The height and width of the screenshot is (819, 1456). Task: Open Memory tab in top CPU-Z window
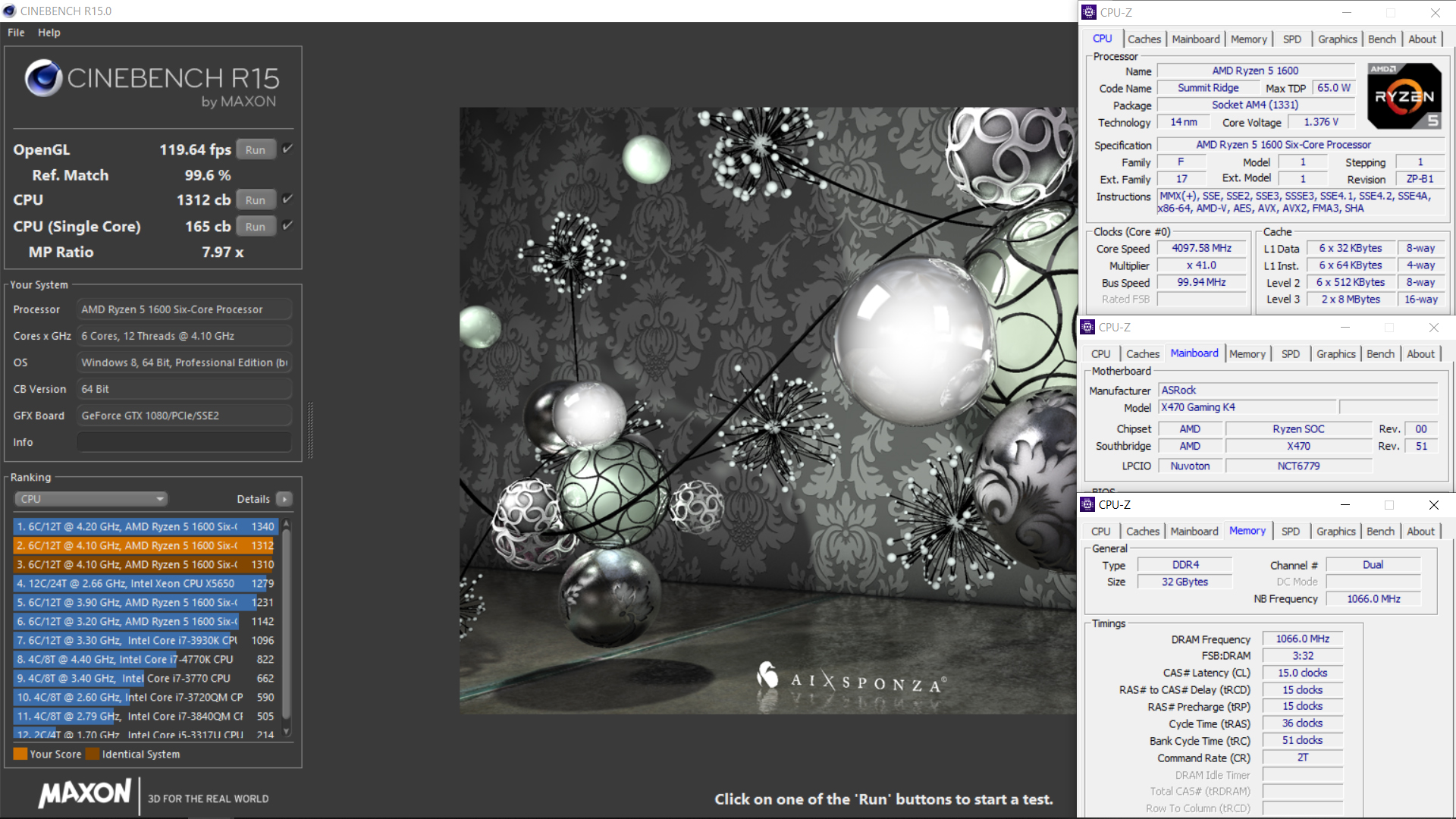click(1248, 39)
